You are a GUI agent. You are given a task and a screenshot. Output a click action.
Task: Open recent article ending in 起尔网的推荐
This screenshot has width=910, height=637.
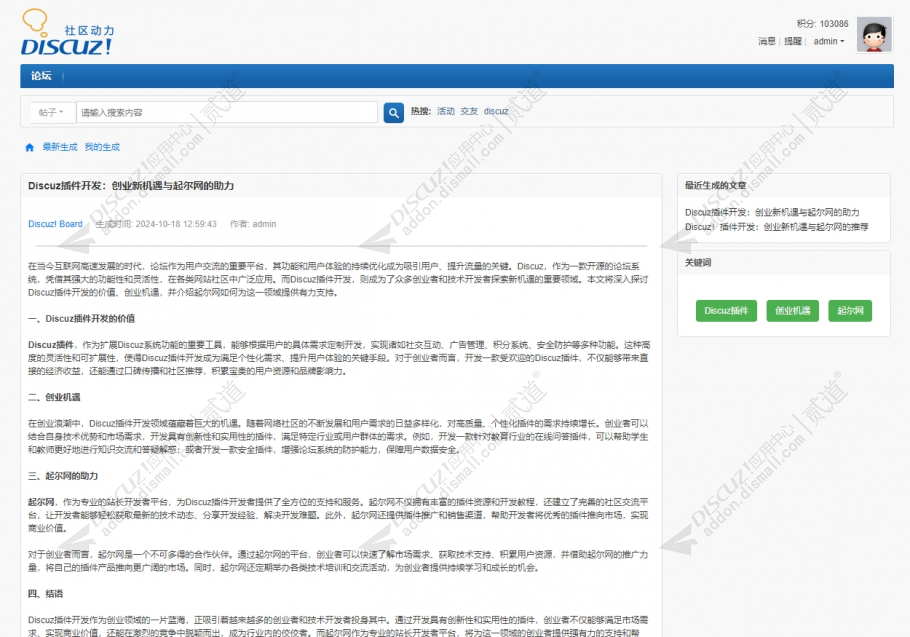coord(777,227)
